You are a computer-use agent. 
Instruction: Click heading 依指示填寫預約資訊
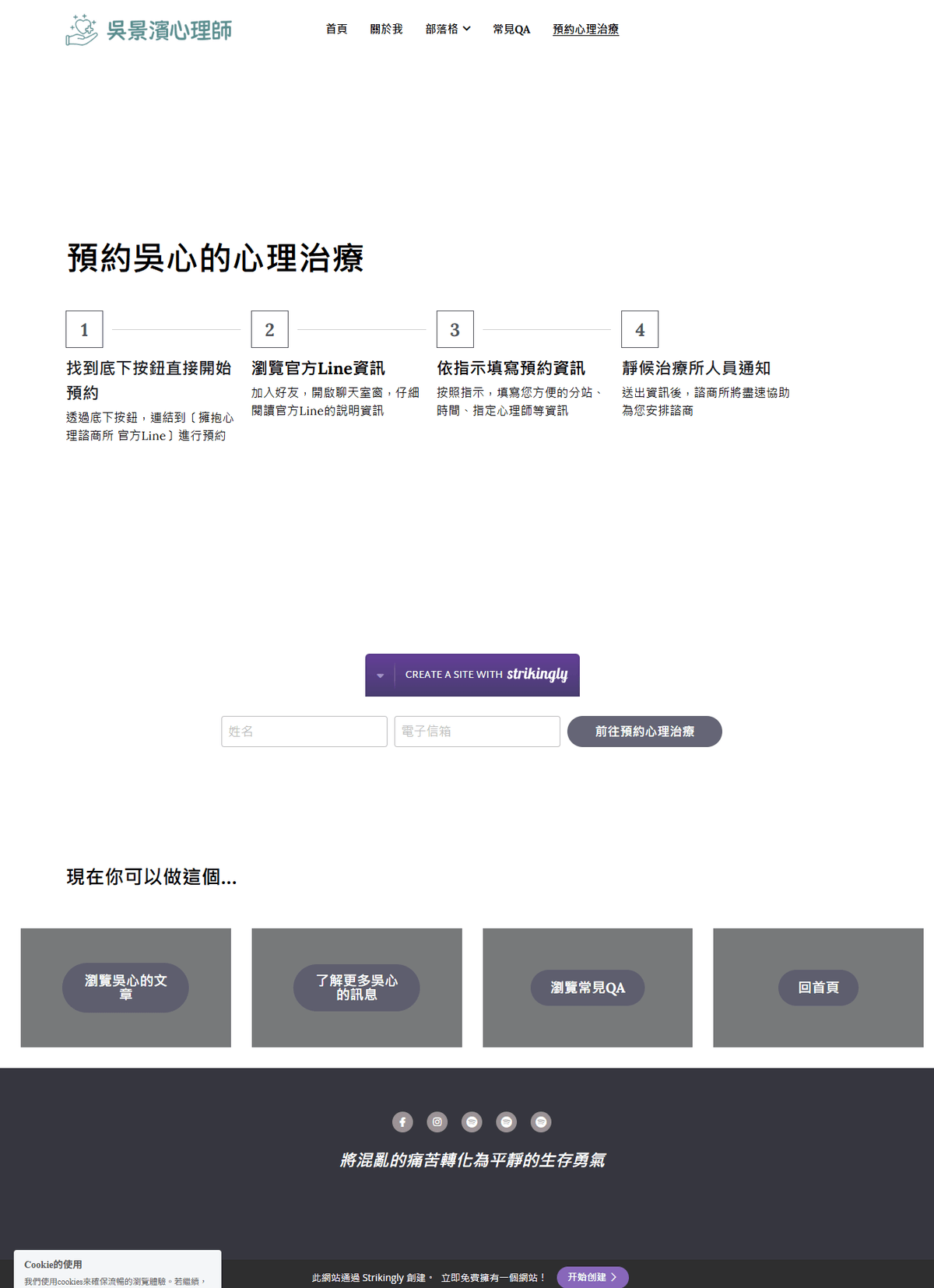511,368
